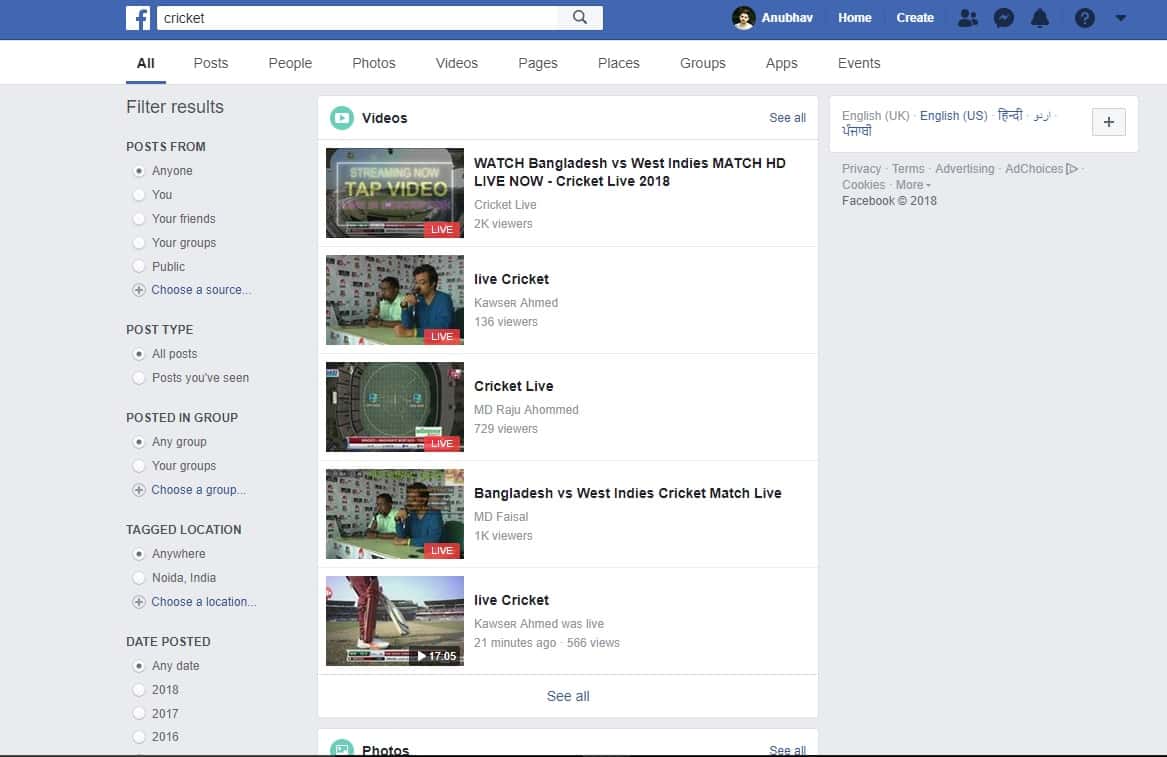This screenshot has width=1167, height=757.
Task: Click the plus icon beside Choose a group
Action: click(x=138, y=490)
